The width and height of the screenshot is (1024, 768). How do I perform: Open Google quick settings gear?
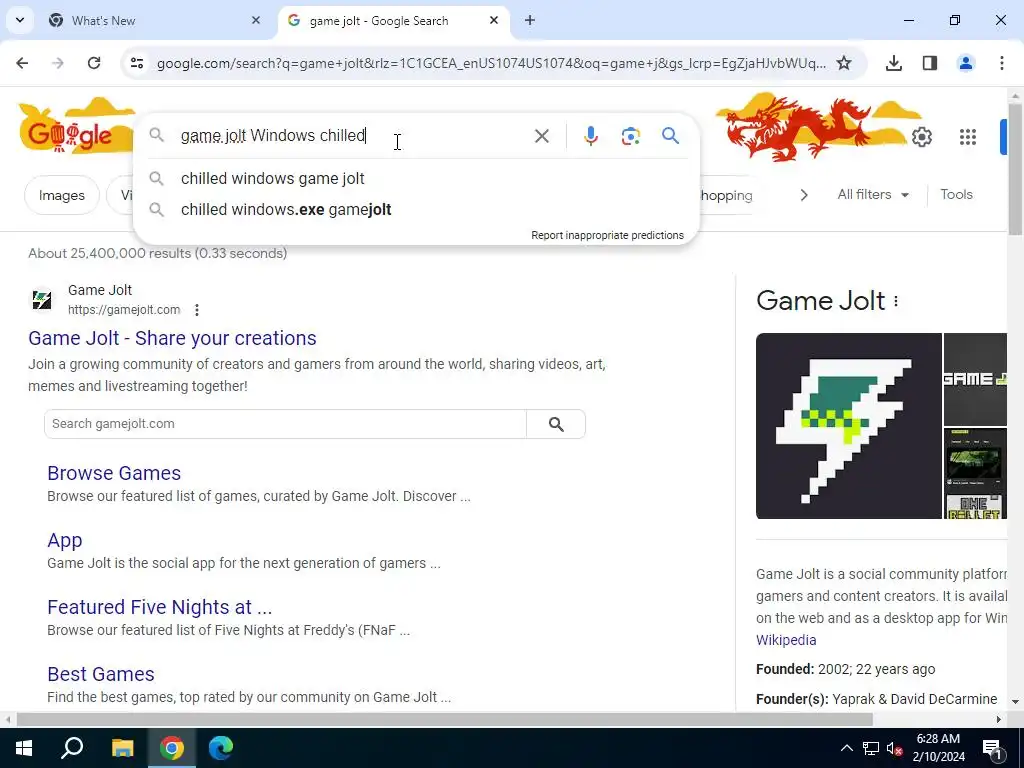(921, 137)
